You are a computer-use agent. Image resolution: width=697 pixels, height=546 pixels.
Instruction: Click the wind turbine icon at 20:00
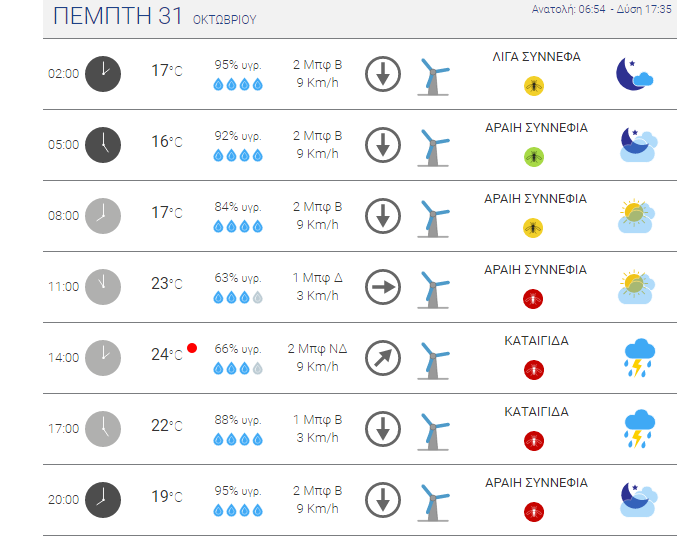(434, 502)
